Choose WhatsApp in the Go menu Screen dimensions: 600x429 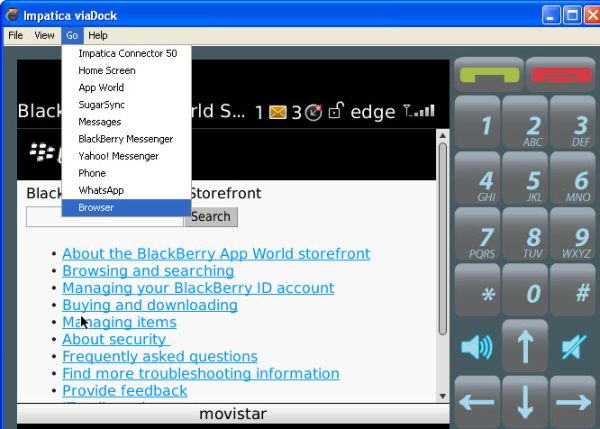[x=100, y=190]
